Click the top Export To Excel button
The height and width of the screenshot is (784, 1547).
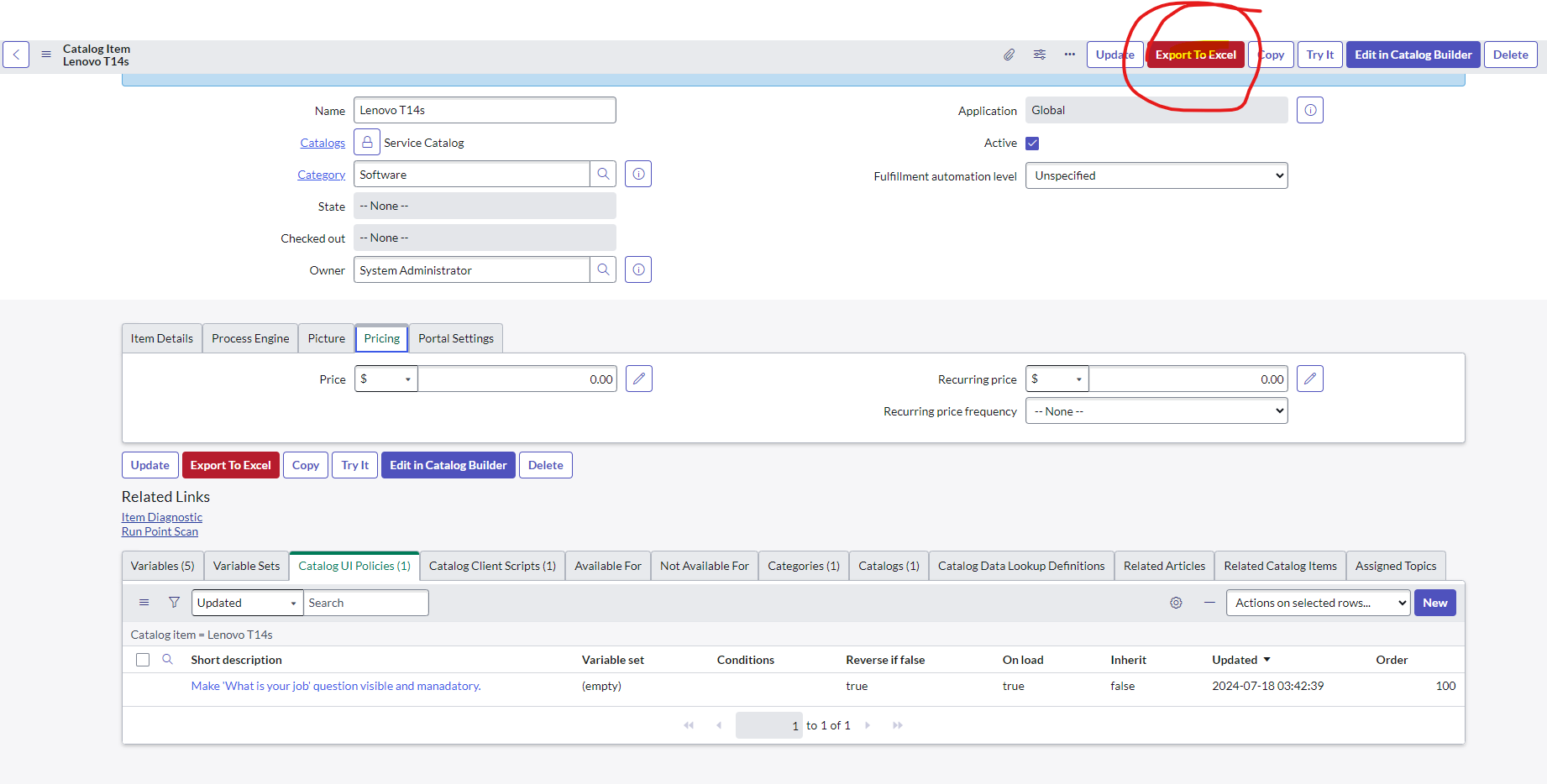[x=1196, y=55]
